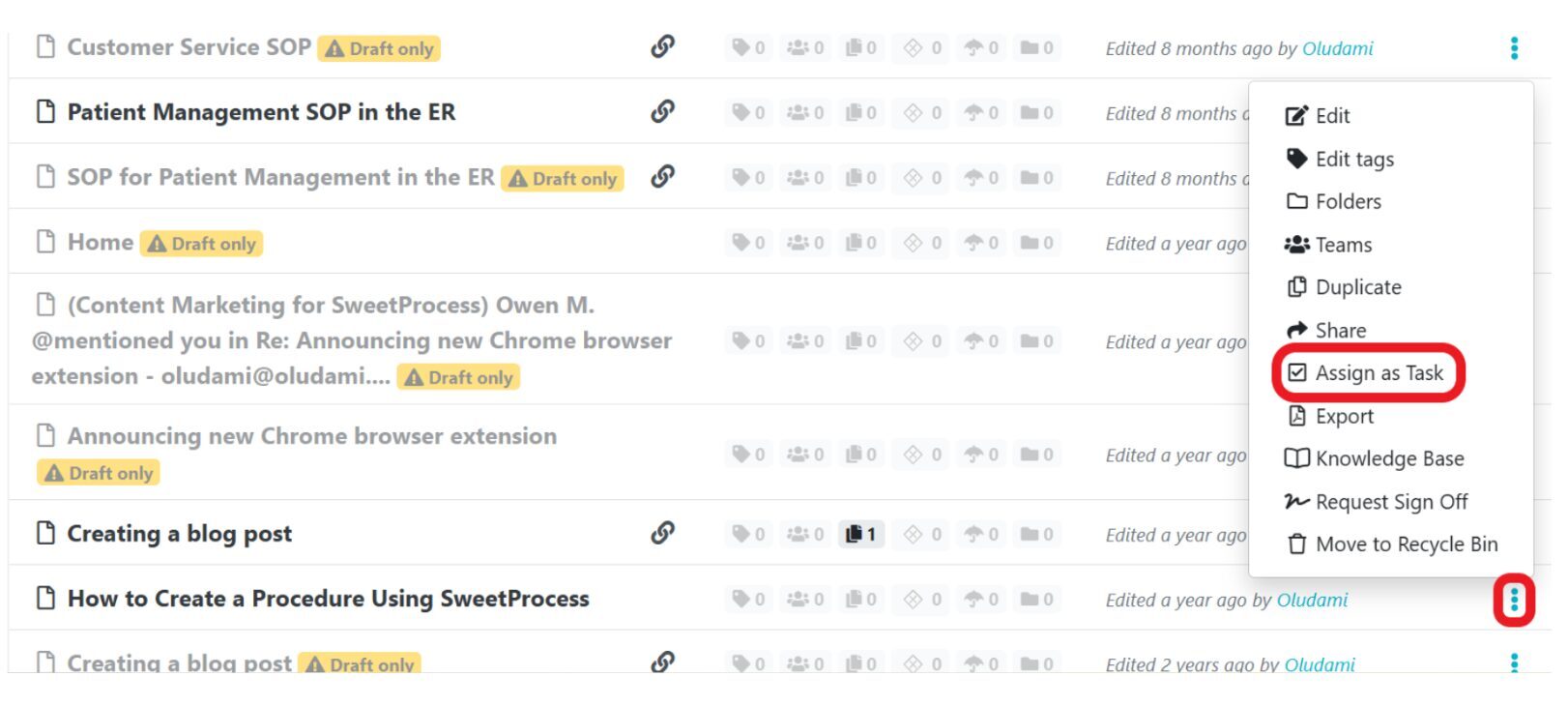Click document icon before Patient Management SOP title

45,112
